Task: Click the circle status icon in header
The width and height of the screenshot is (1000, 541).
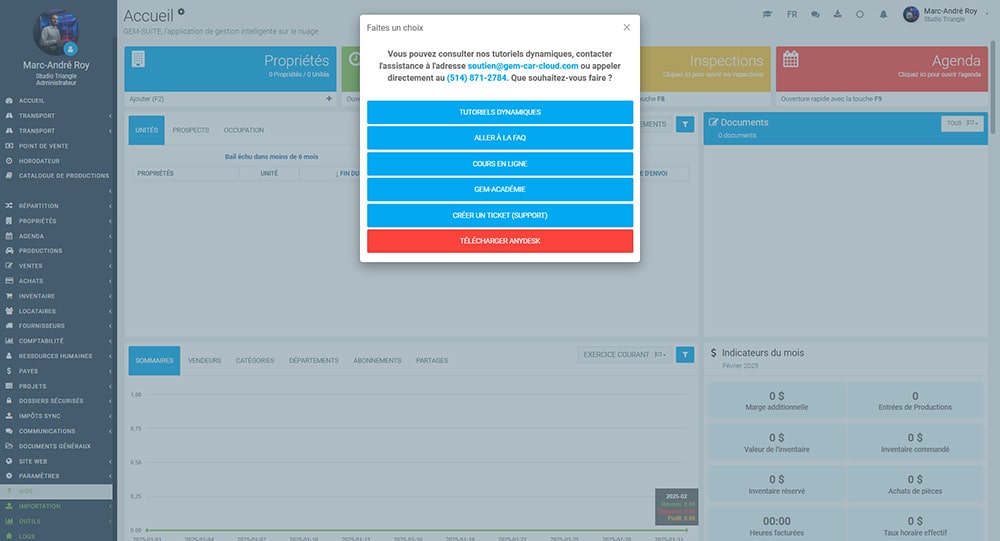Action: click(860, 15)
